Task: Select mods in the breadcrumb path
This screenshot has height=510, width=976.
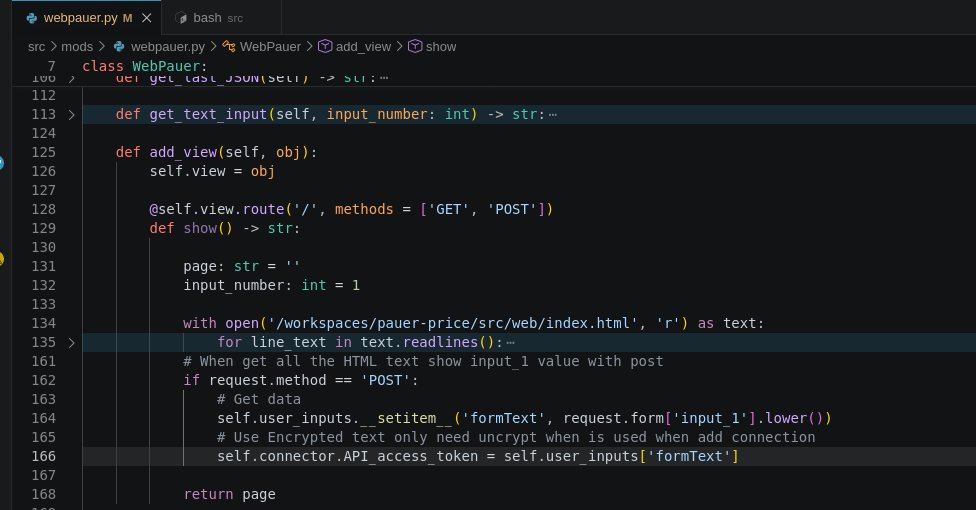Action: (77, 47)
